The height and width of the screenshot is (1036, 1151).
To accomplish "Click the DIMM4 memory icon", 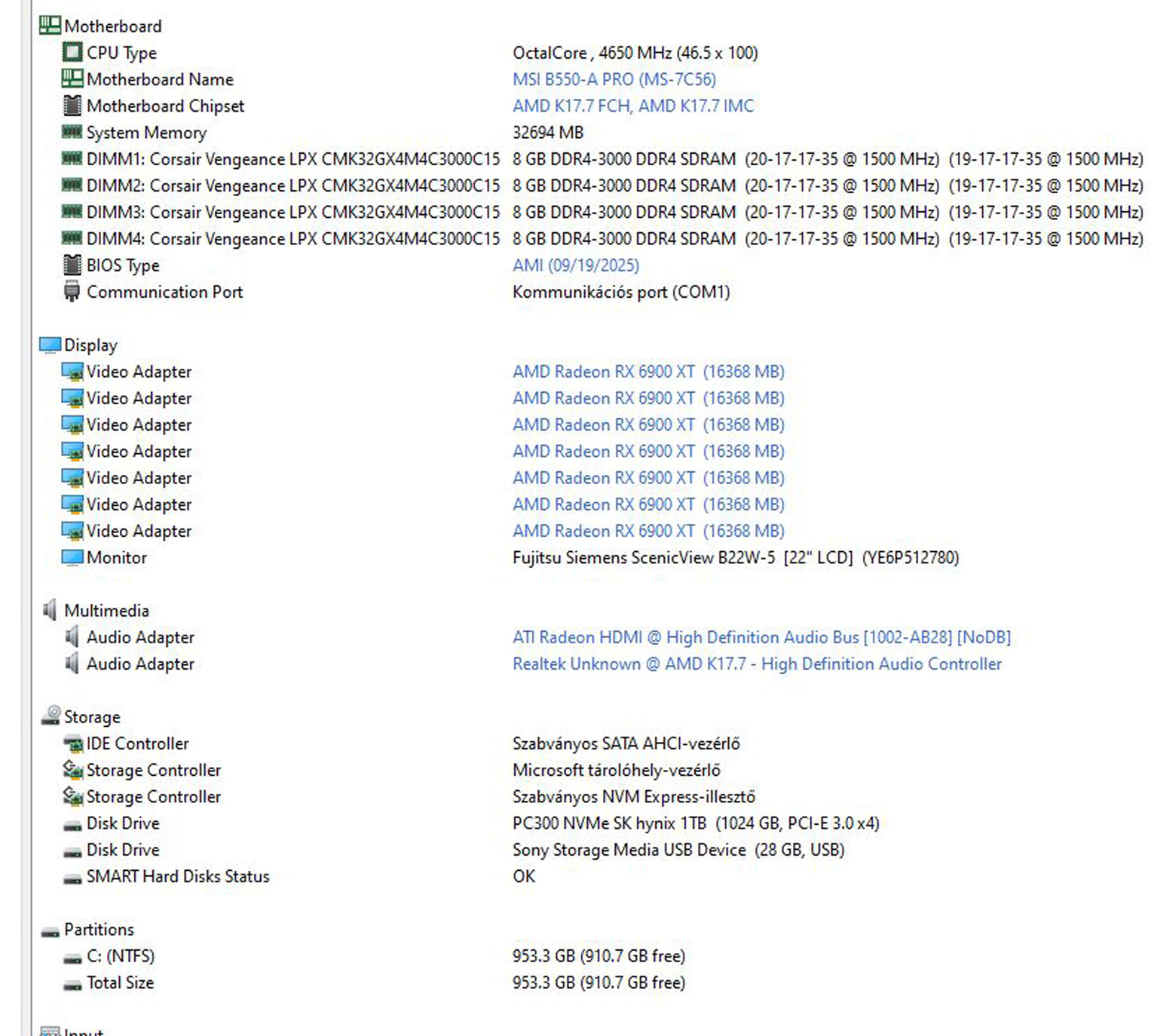I will tap(72, 238).
